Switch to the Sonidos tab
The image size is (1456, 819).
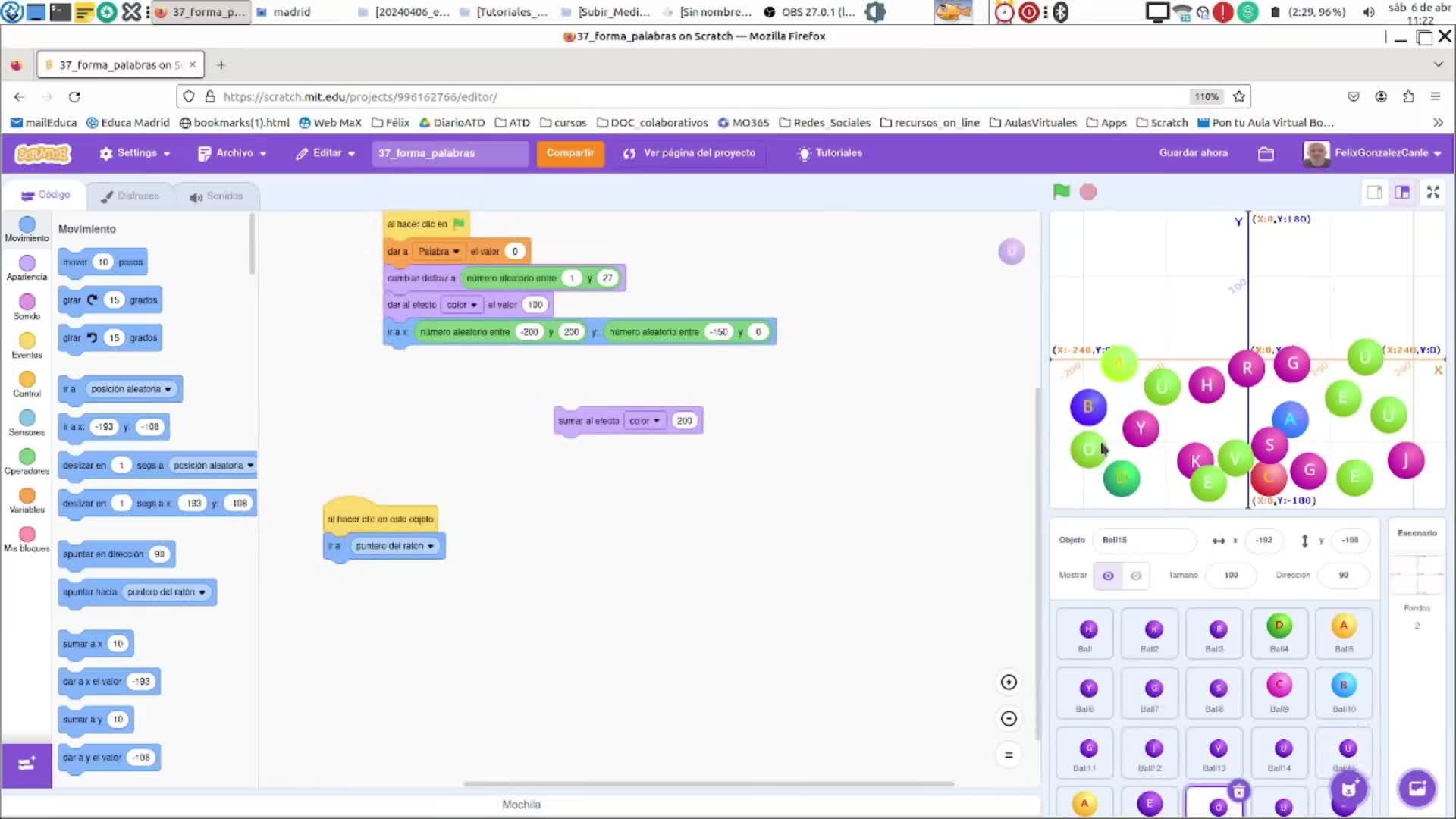point(216,196)
